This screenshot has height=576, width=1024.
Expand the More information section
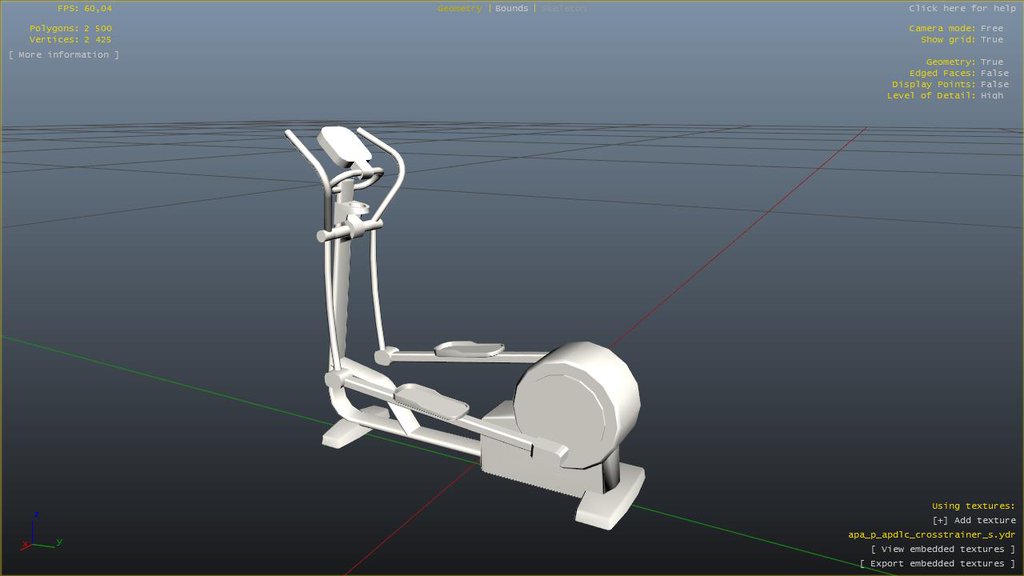(x=64, y=55)
